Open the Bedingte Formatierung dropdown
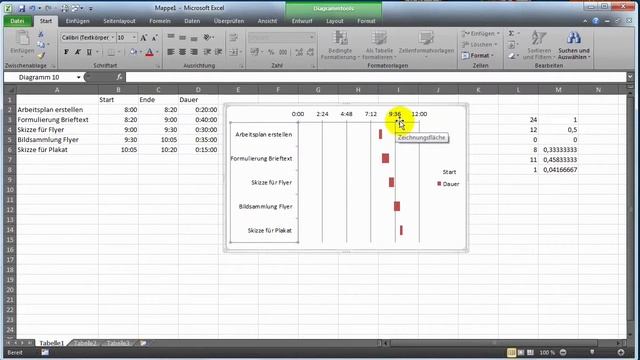 340,45
